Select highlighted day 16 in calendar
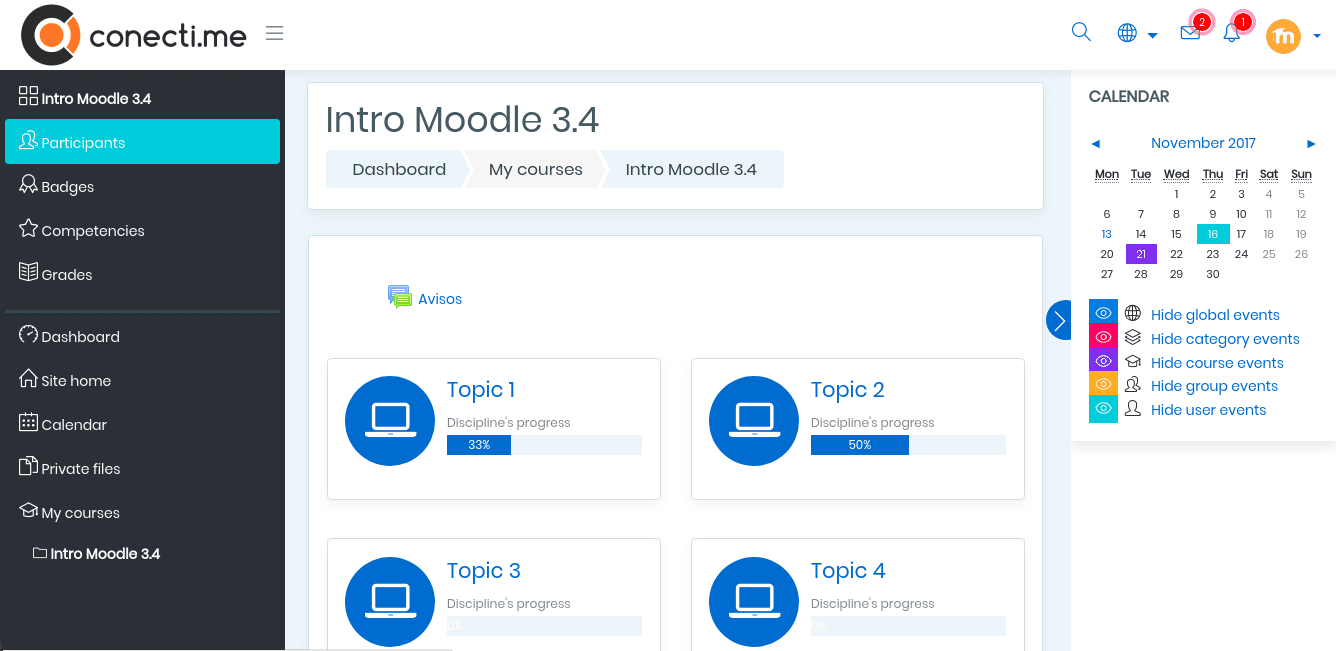The height and width of the screenshot is (651, 1336). (1212, 234)
